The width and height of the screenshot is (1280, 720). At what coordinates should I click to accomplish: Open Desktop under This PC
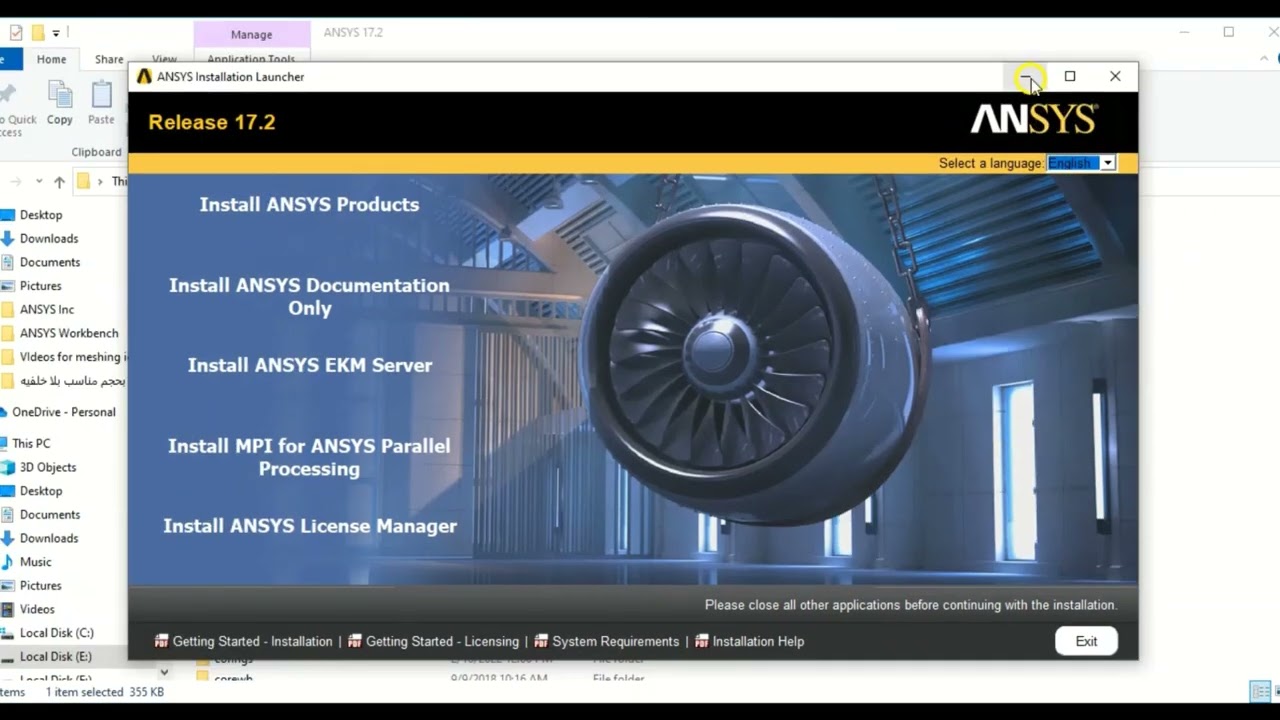tap(41, 491)
